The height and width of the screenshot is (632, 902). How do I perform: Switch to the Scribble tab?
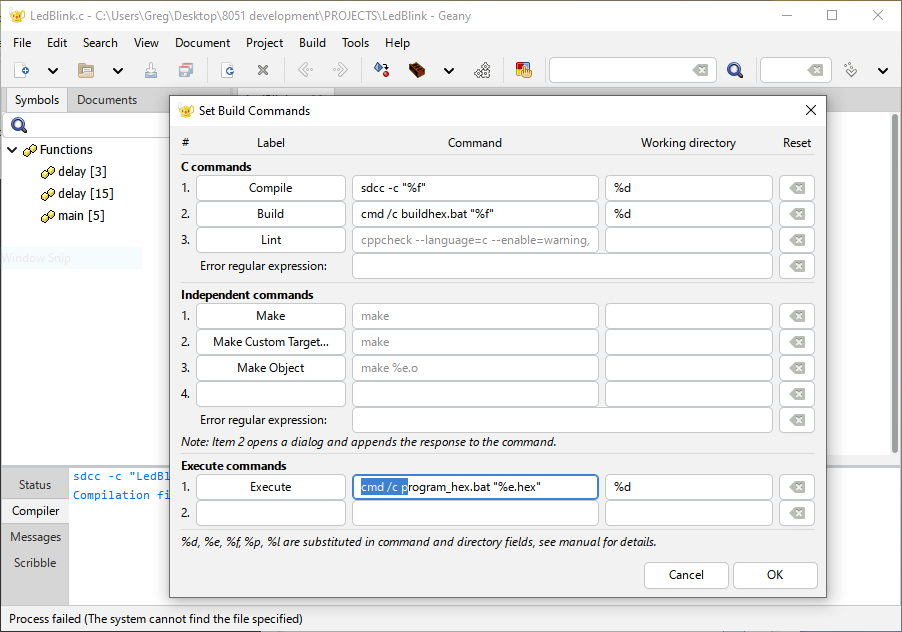click(x=35, y=562)
